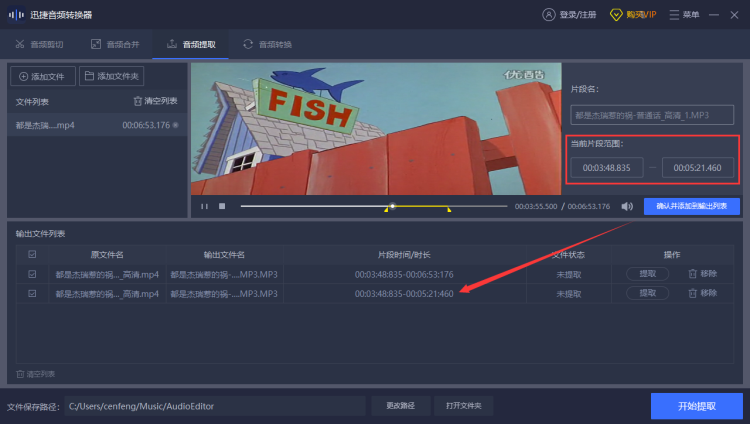Open 登录/注册 account link
The height and width of the screenshot is (424, 750).
pyautogui.click(x=569, y=15)
